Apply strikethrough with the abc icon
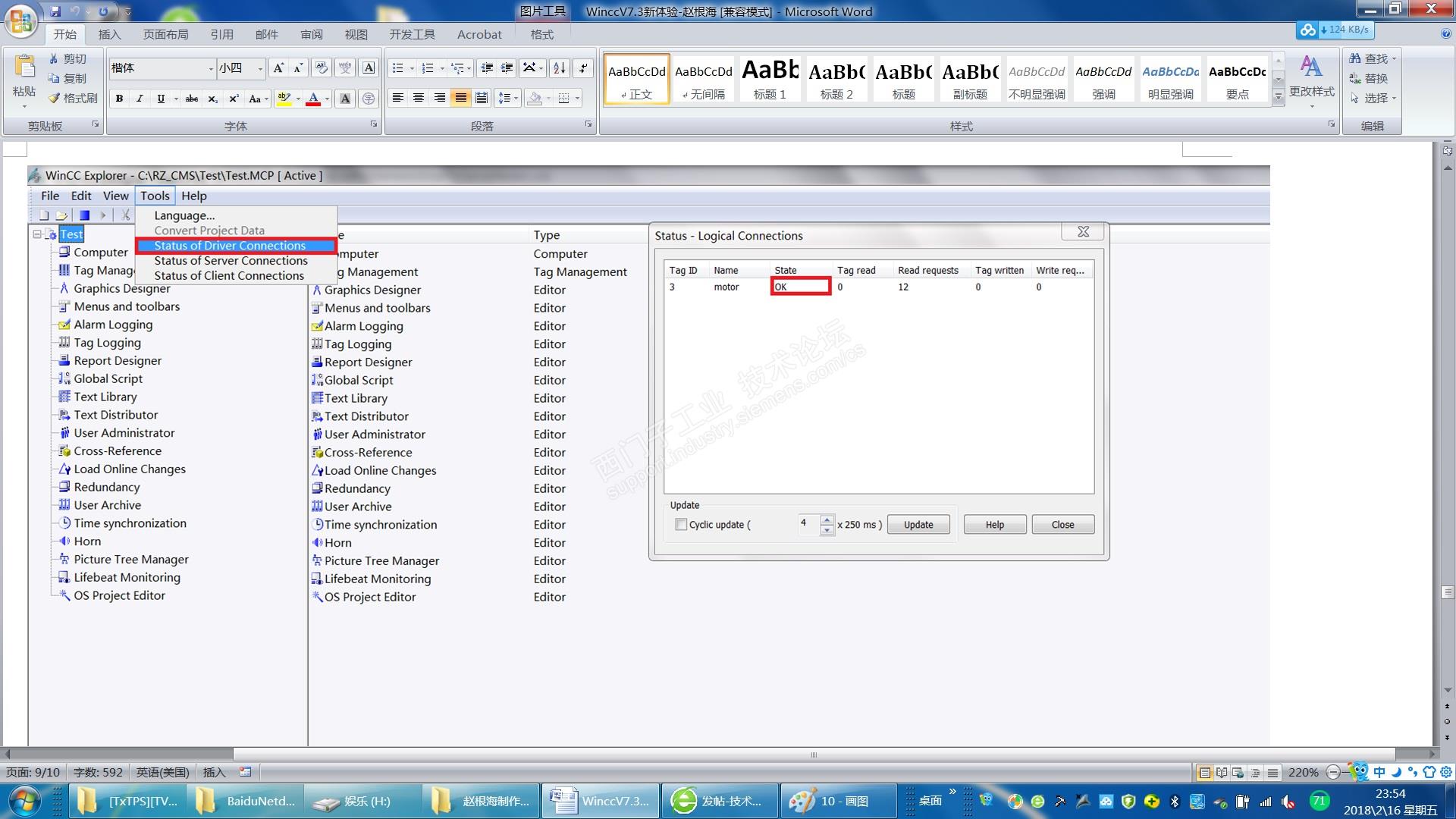1456x819 pixels. pyautogui.click(x=192, y=99)
